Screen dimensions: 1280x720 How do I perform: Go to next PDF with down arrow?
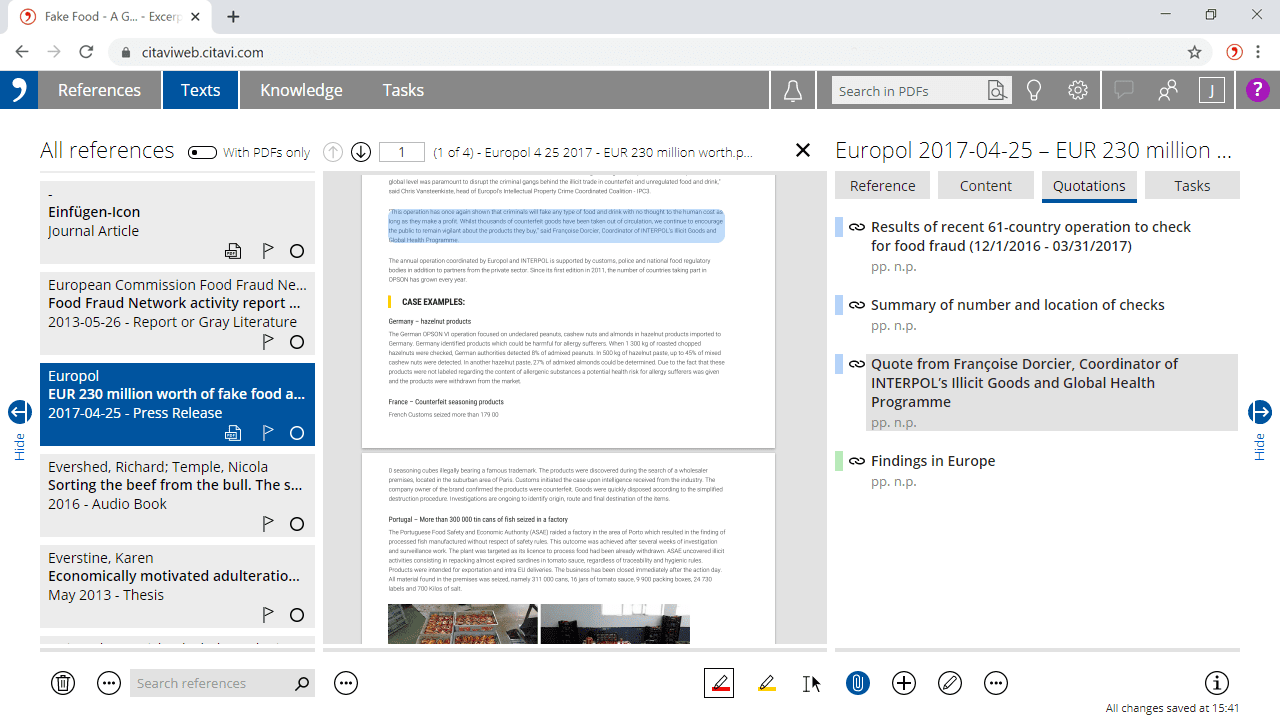point(361,152)
